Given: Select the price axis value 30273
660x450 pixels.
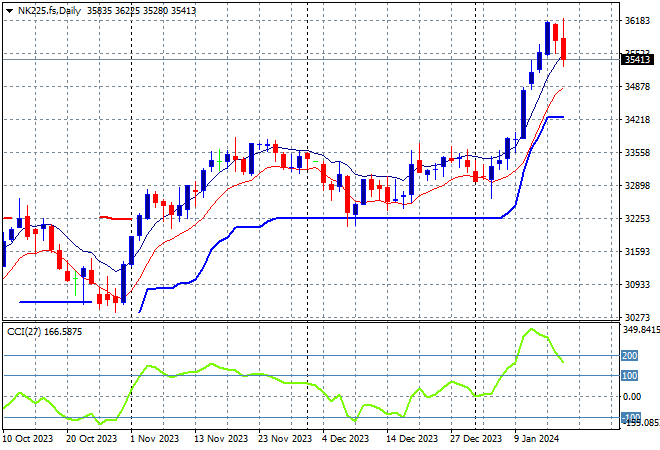Looking at the screenshot, I should tap(637, 317).
